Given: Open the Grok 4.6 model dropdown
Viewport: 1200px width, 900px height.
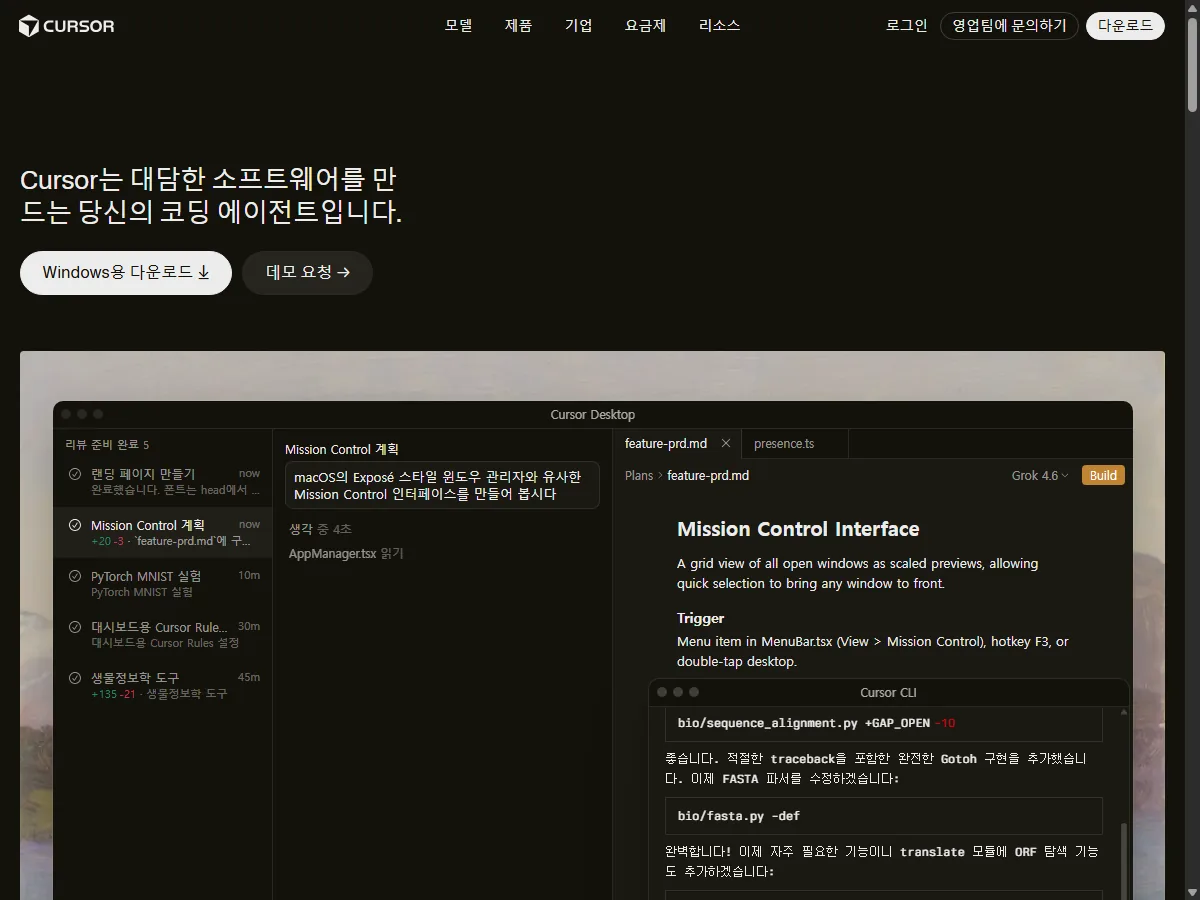Looking at the screenshot, I should pyautogui.click(x=1040, y=475).
